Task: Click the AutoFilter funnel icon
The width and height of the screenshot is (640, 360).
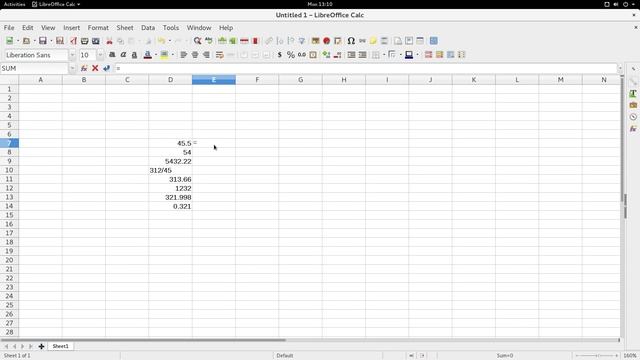Action: [x=302, y=41]
